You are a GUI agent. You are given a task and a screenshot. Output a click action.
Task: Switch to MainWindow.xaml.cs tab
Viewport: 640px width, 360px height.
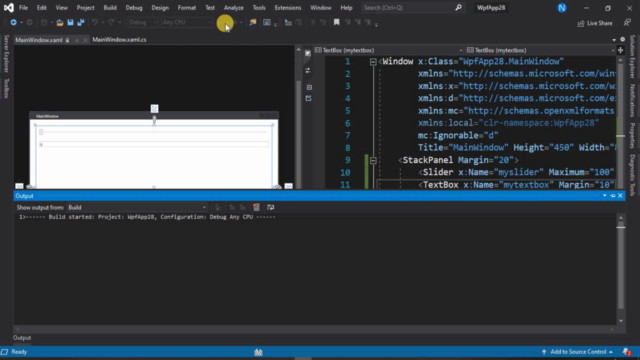tap(119, 40)
